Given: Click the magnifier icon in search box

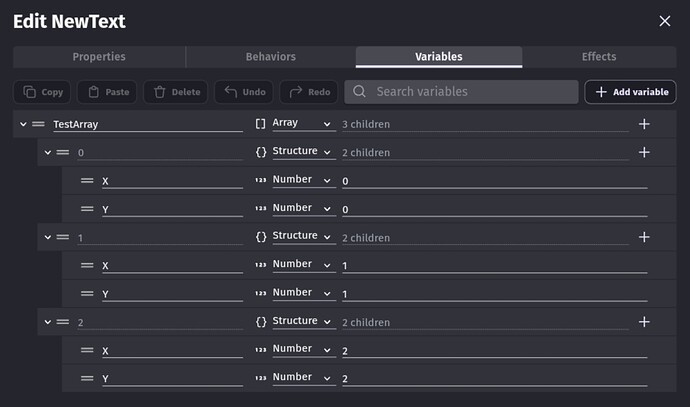Looking at the screenshot, I should coord(359,92).
